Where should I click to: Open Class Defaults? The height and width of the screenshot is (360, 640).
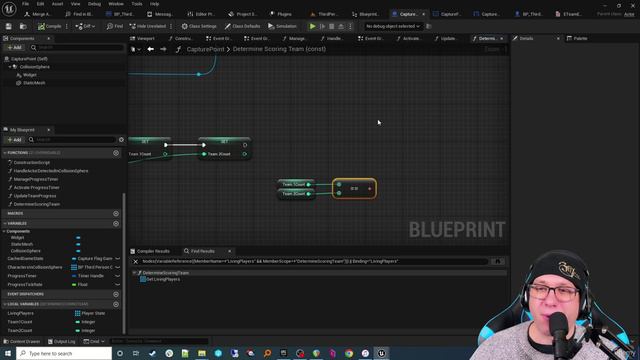click(242, 26)
